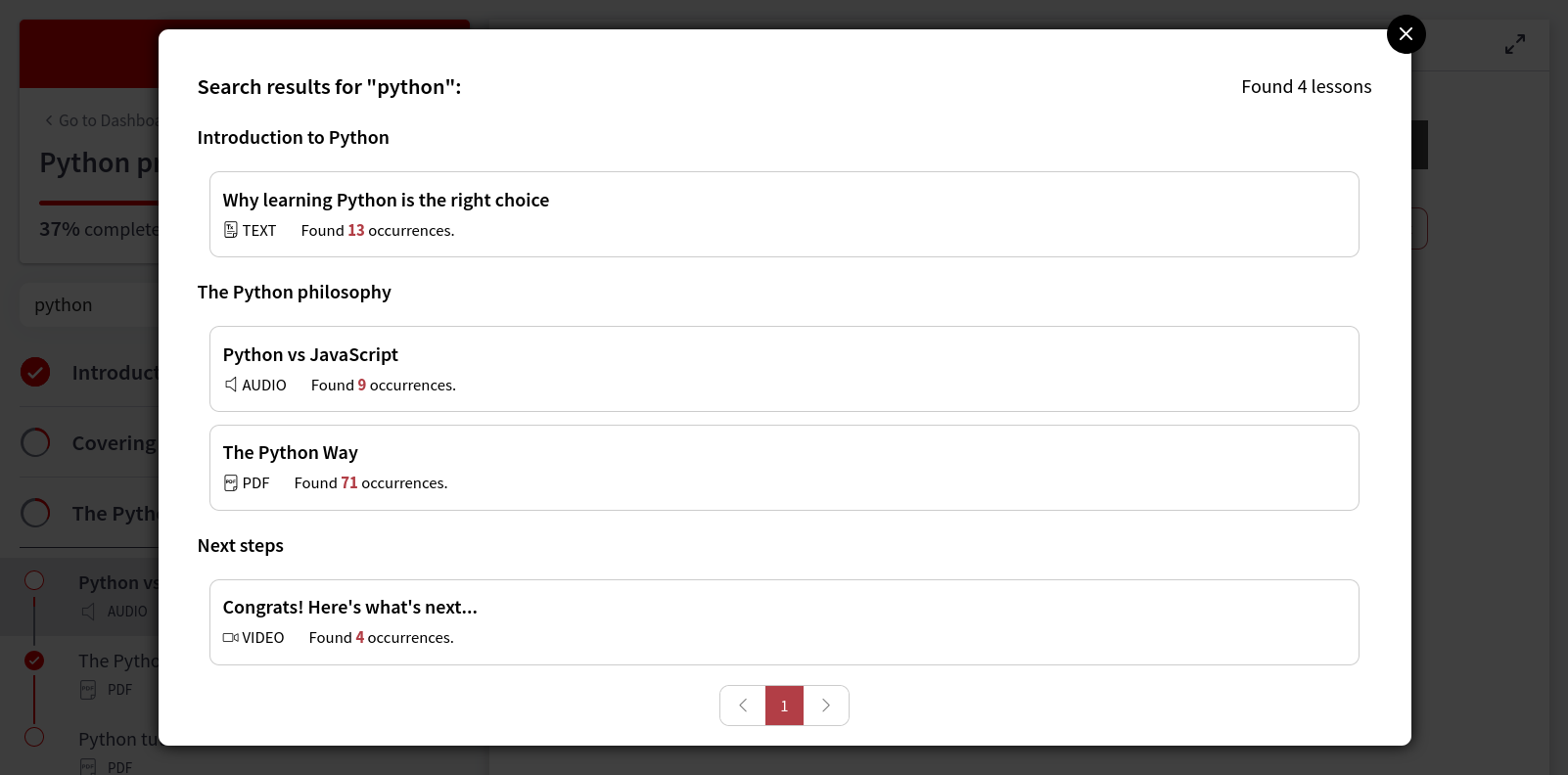1568x775 pixels.
Task: Click the back chevron beside Go to Dashboard
Action: click(49, 119)
